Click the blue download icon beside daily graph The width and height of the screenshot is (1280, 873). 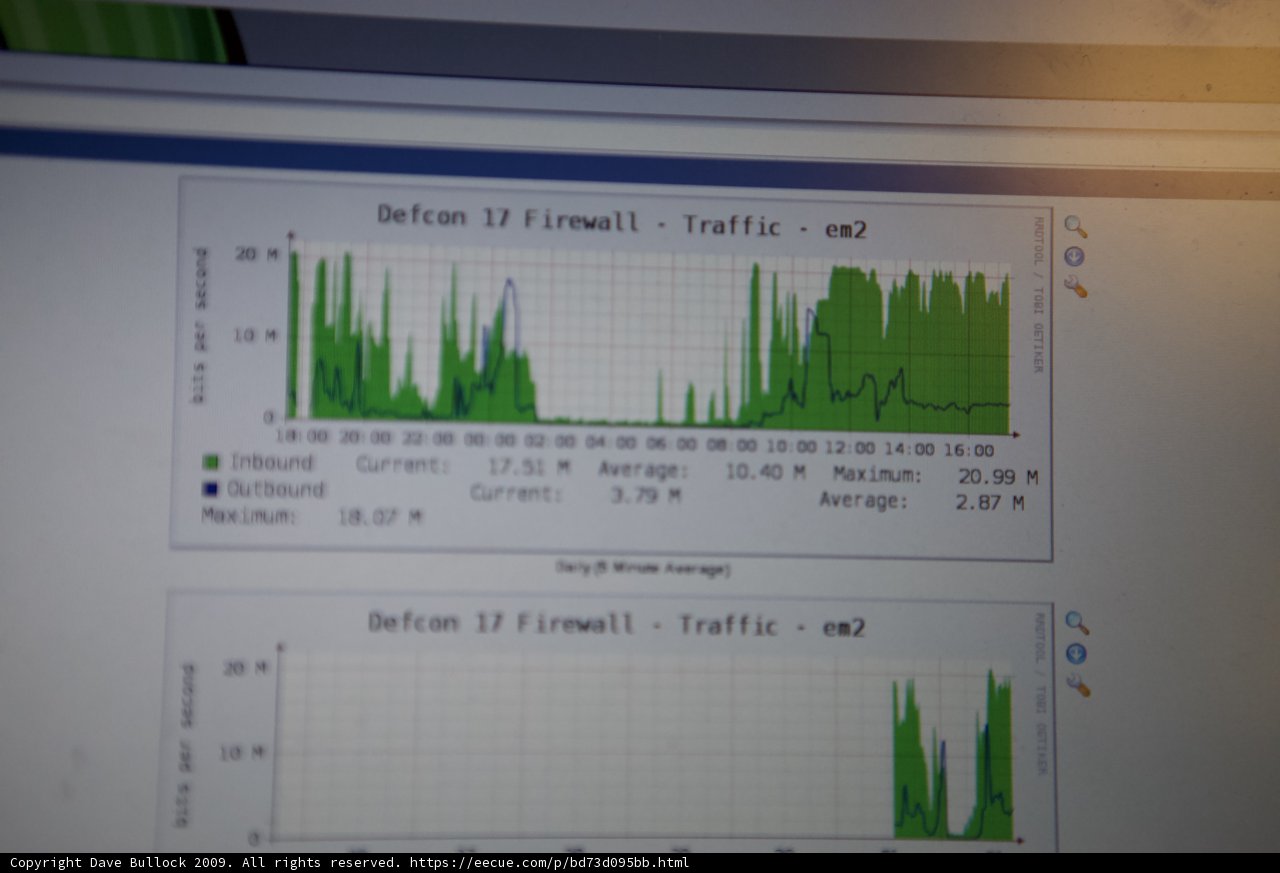[1075, 257]
